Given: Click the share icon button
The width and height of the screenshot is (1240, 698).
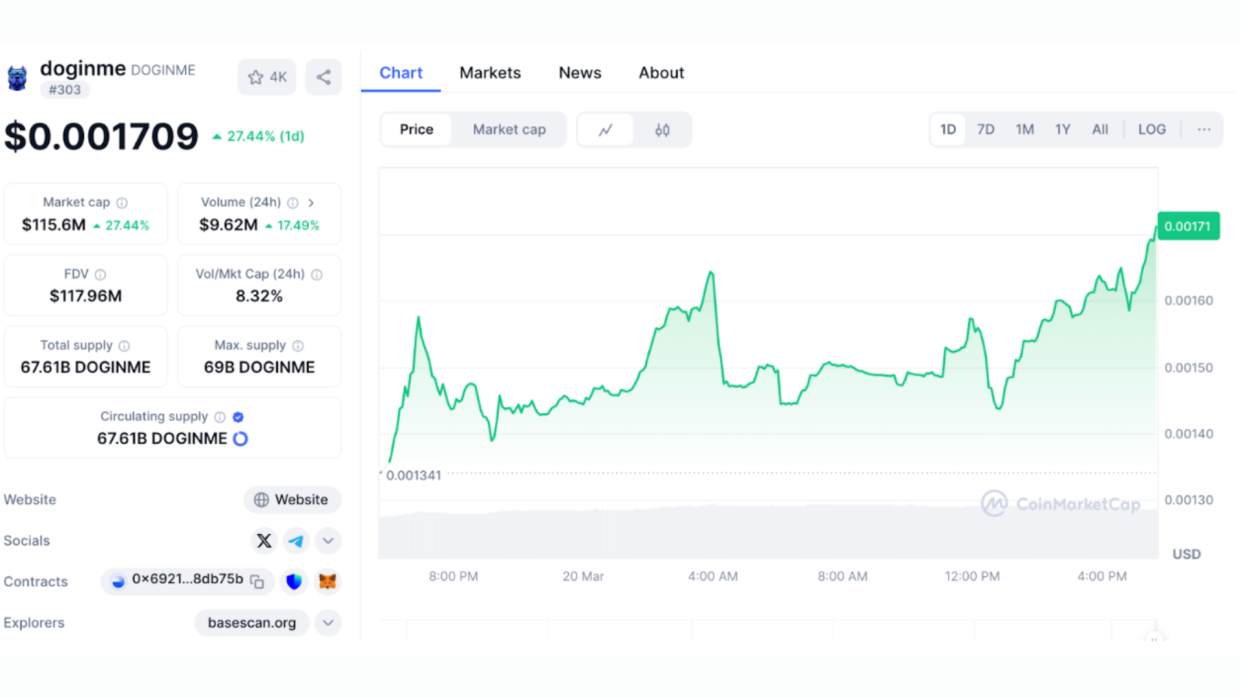Looking at the screenshot, I should point(323,77).
